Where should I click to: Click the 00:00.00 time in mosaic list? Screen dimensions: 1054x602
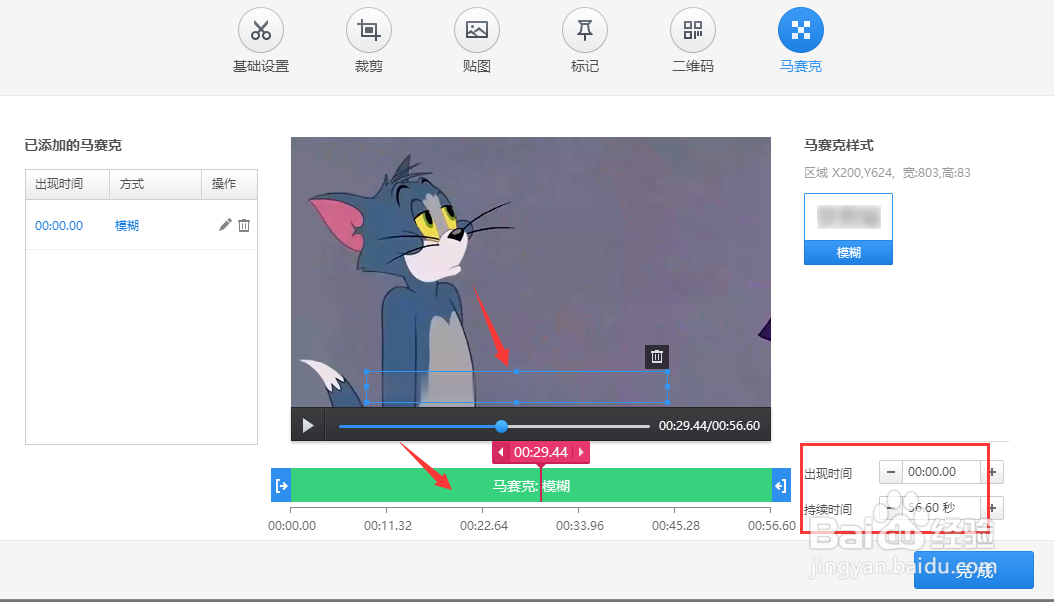(59, 226)
